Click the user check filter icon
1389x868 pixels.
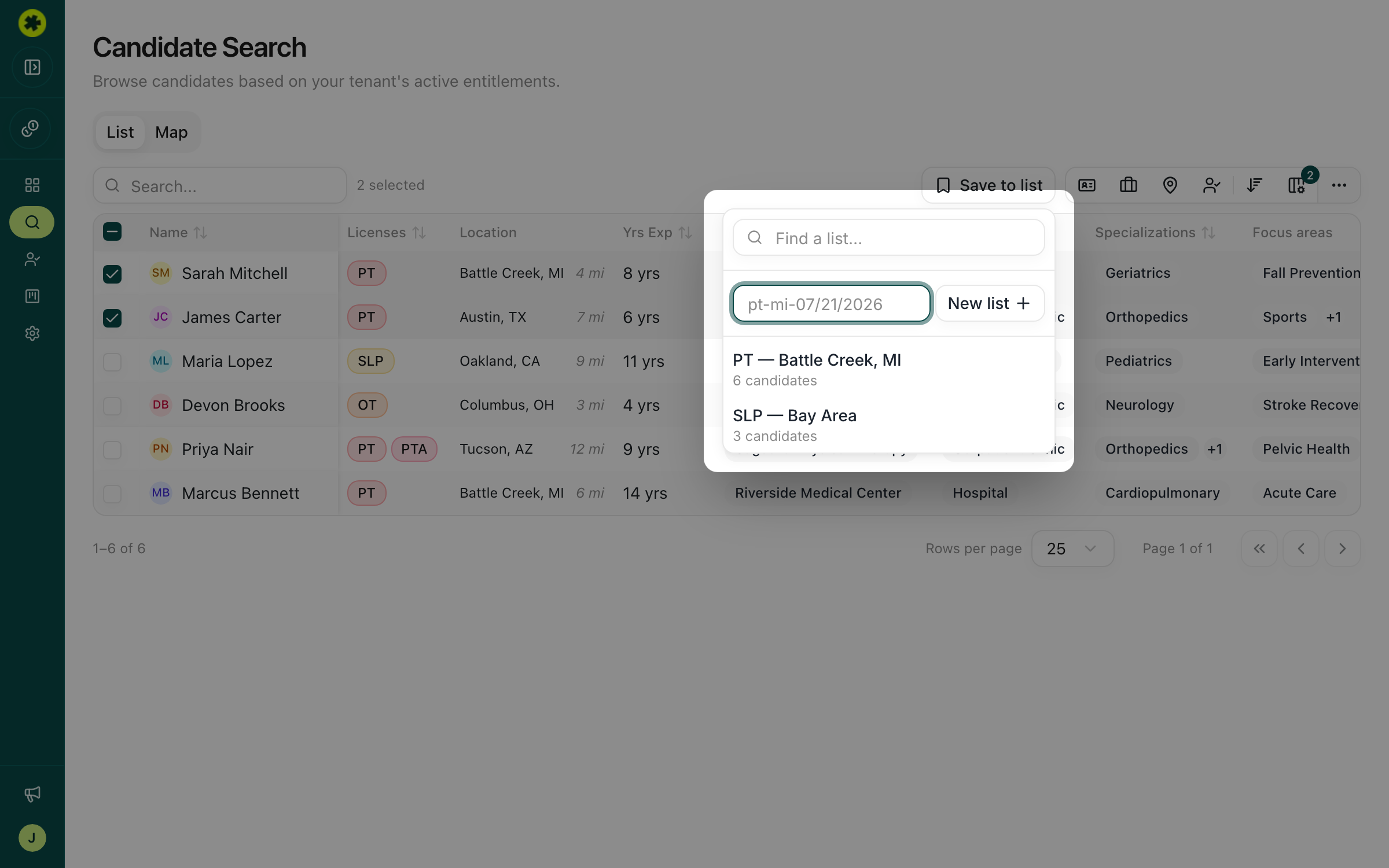click(1212, 185)
